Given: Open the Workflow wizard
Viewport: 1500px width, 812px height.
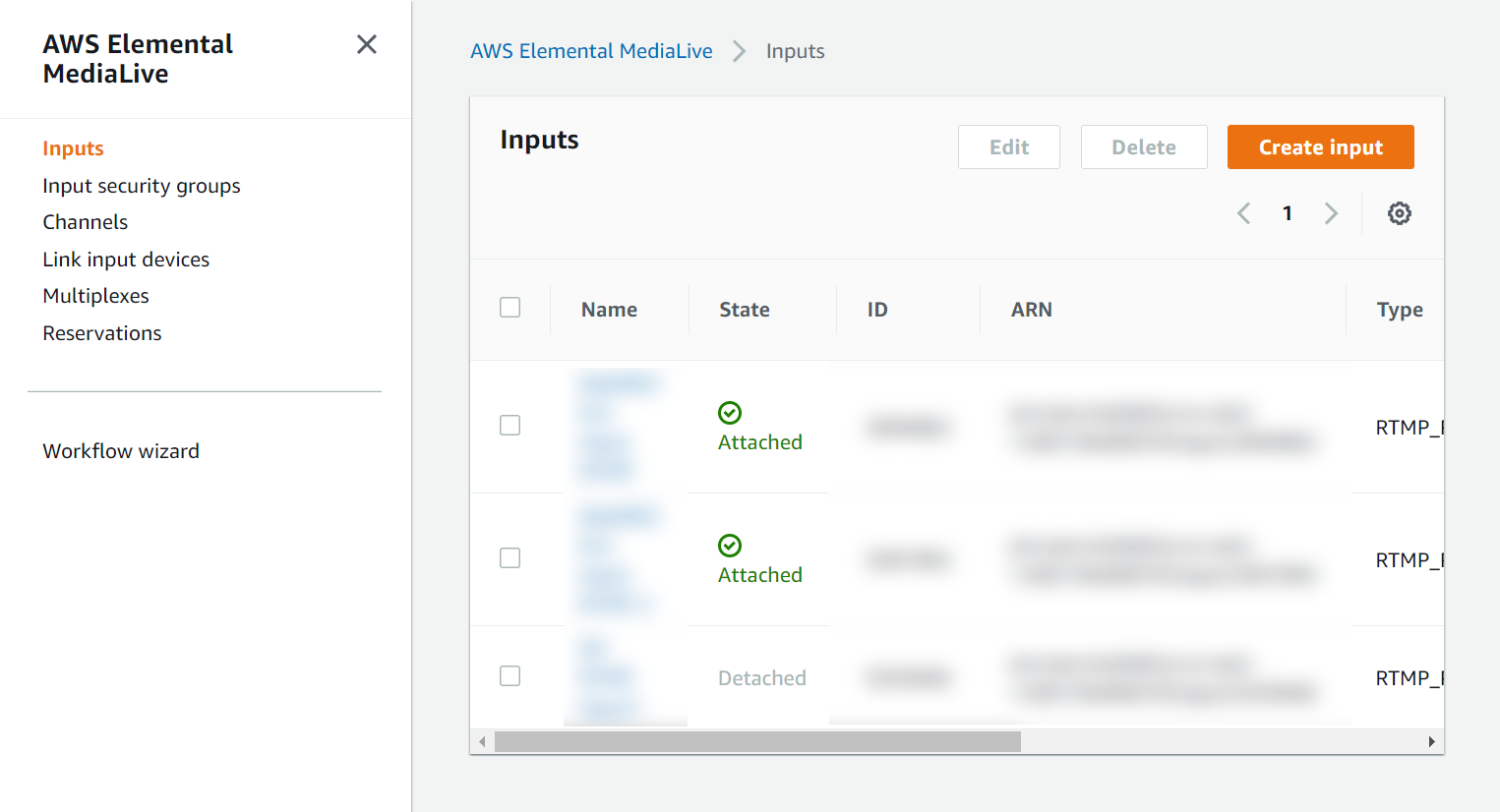Looking at the screenshot, I should click(x=121, y=451).
